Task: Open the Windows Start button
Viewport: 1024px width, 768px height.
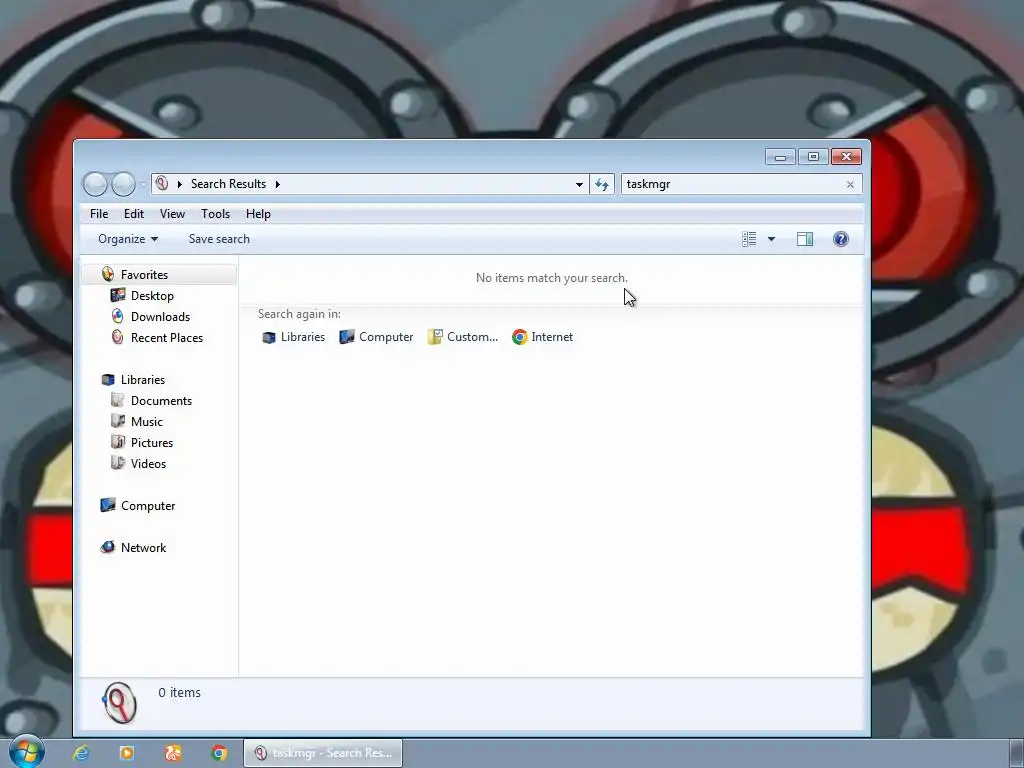Action: [x=26, y=752]
